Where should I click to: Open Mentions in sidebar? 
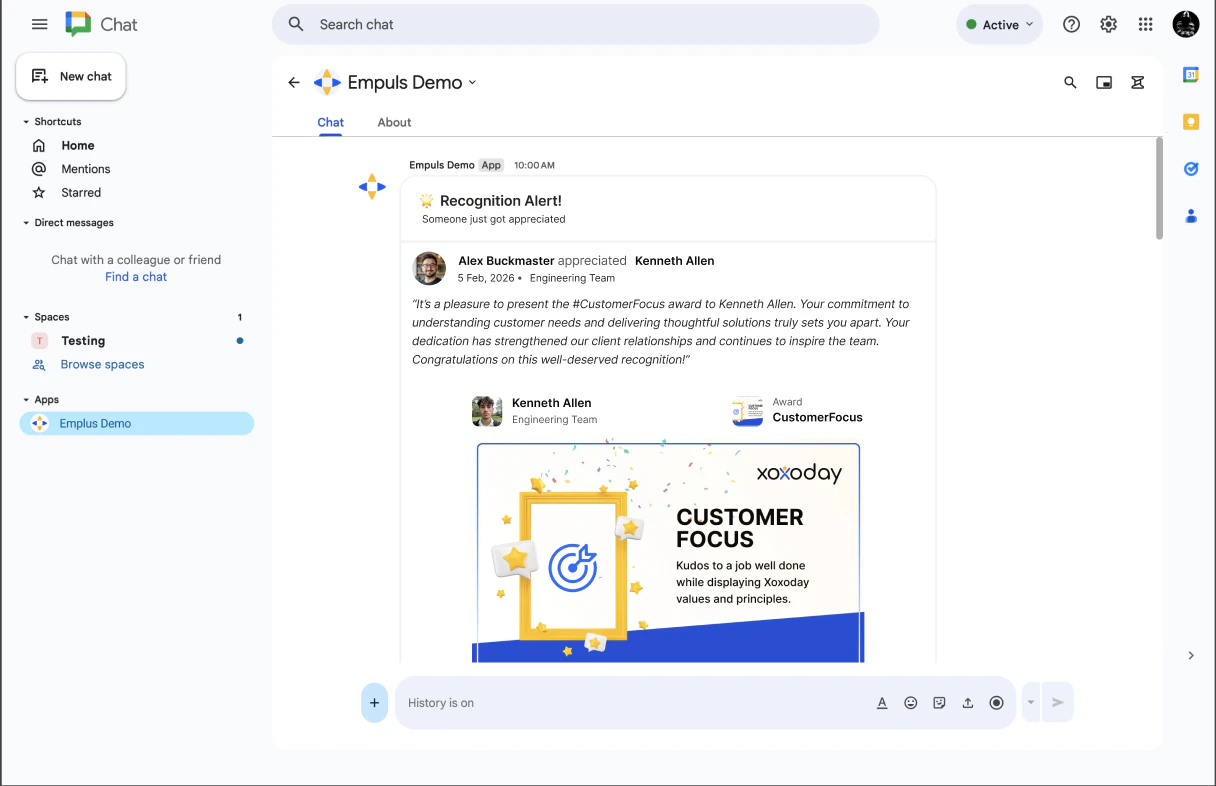[86, 169]
